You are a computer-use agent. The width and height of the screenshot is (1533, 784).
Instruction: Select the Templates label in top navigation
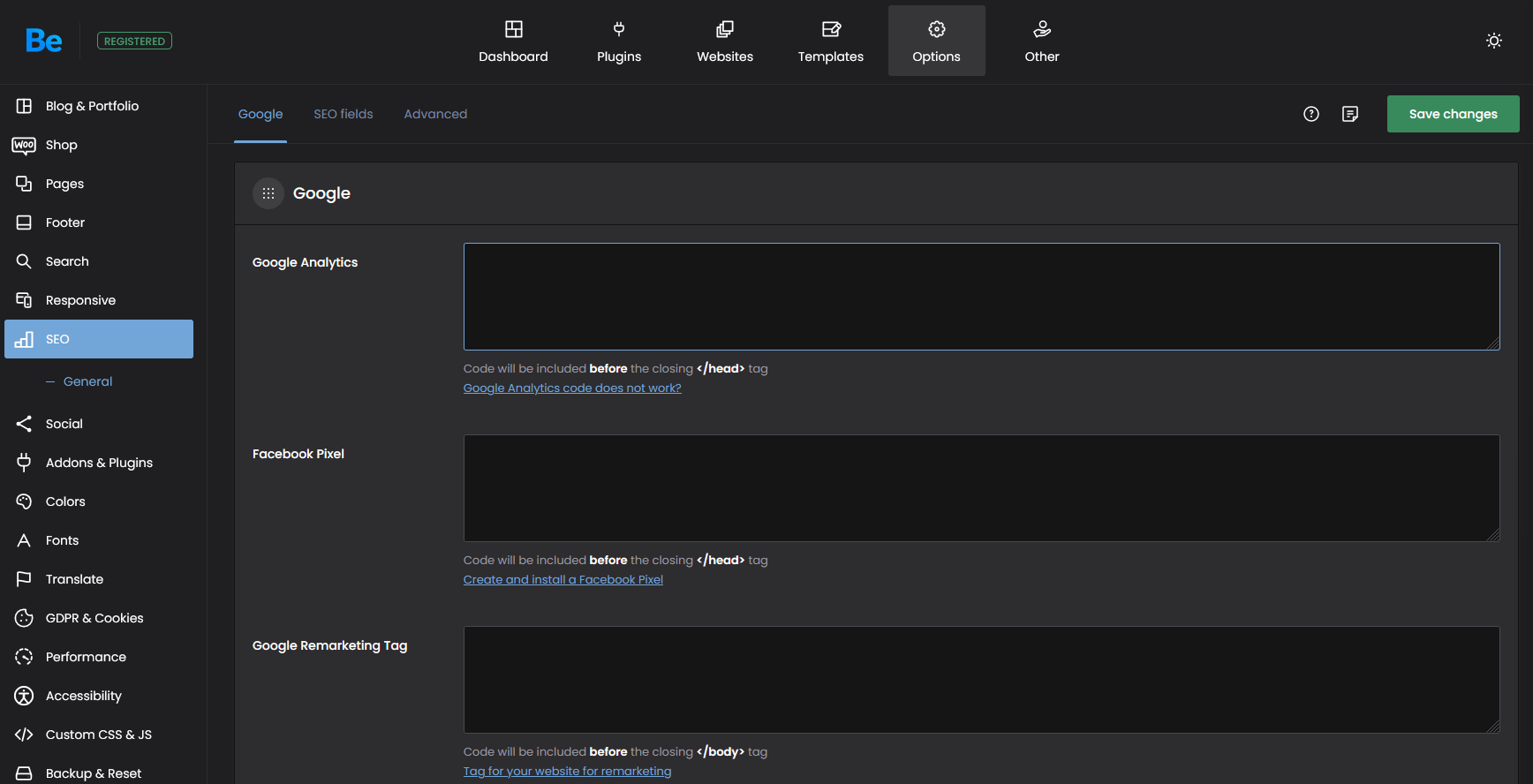click(831, 57)
